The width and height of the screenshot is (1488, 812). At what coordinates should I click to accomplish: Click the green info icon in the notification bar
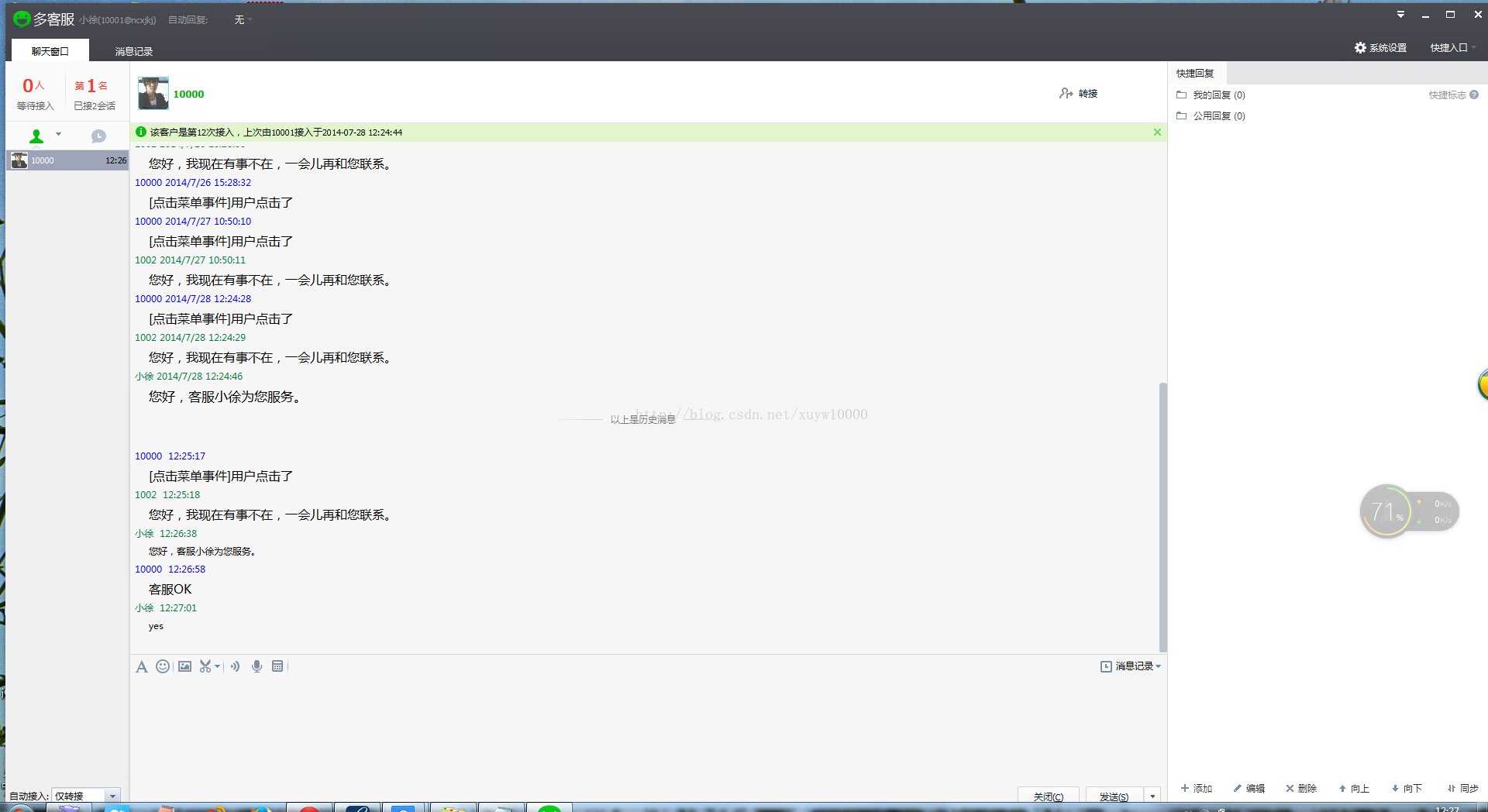tap(141, 132)
